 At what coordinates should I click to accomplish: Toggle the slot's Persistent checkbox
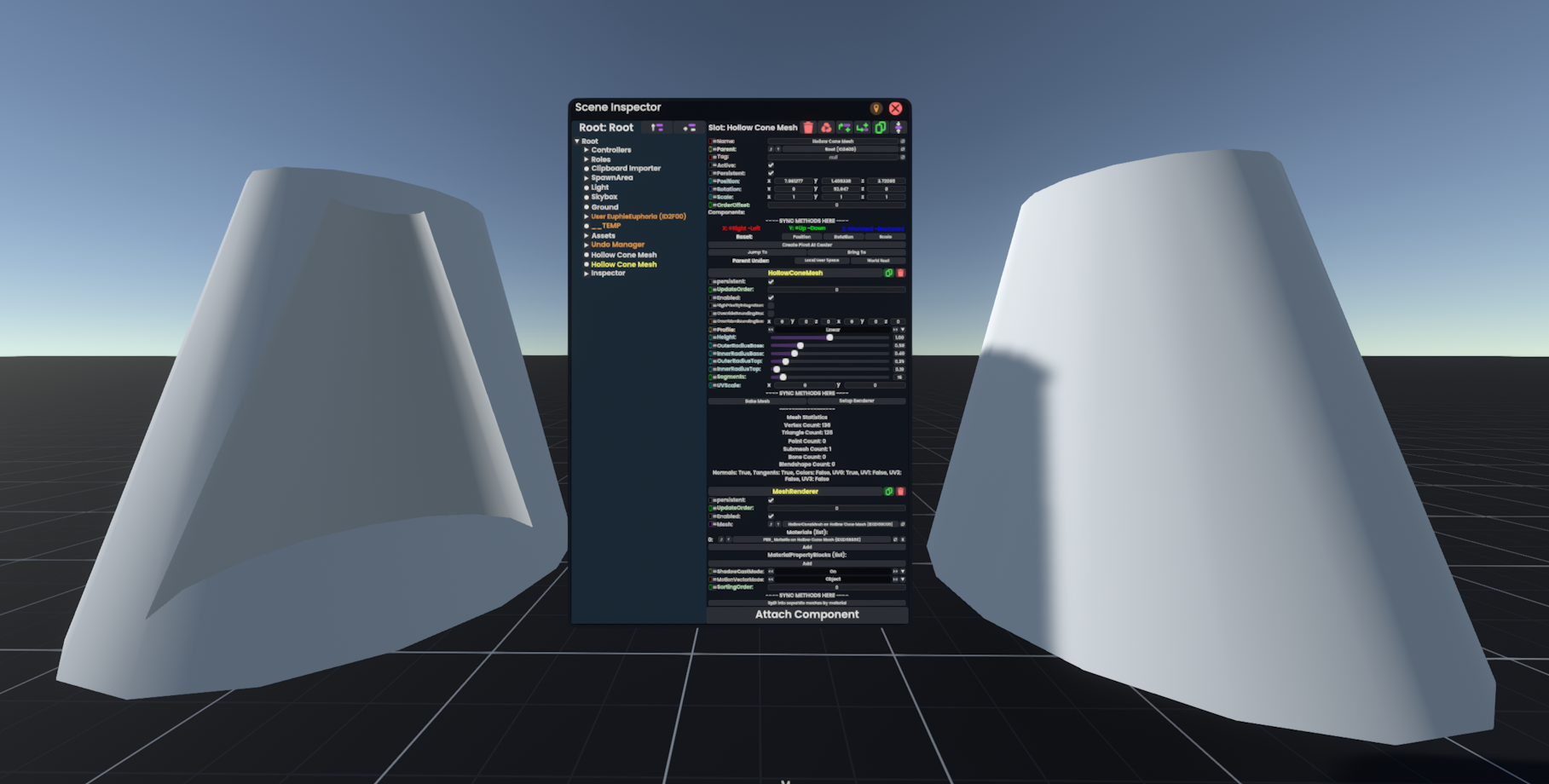[x=771, y=173]
